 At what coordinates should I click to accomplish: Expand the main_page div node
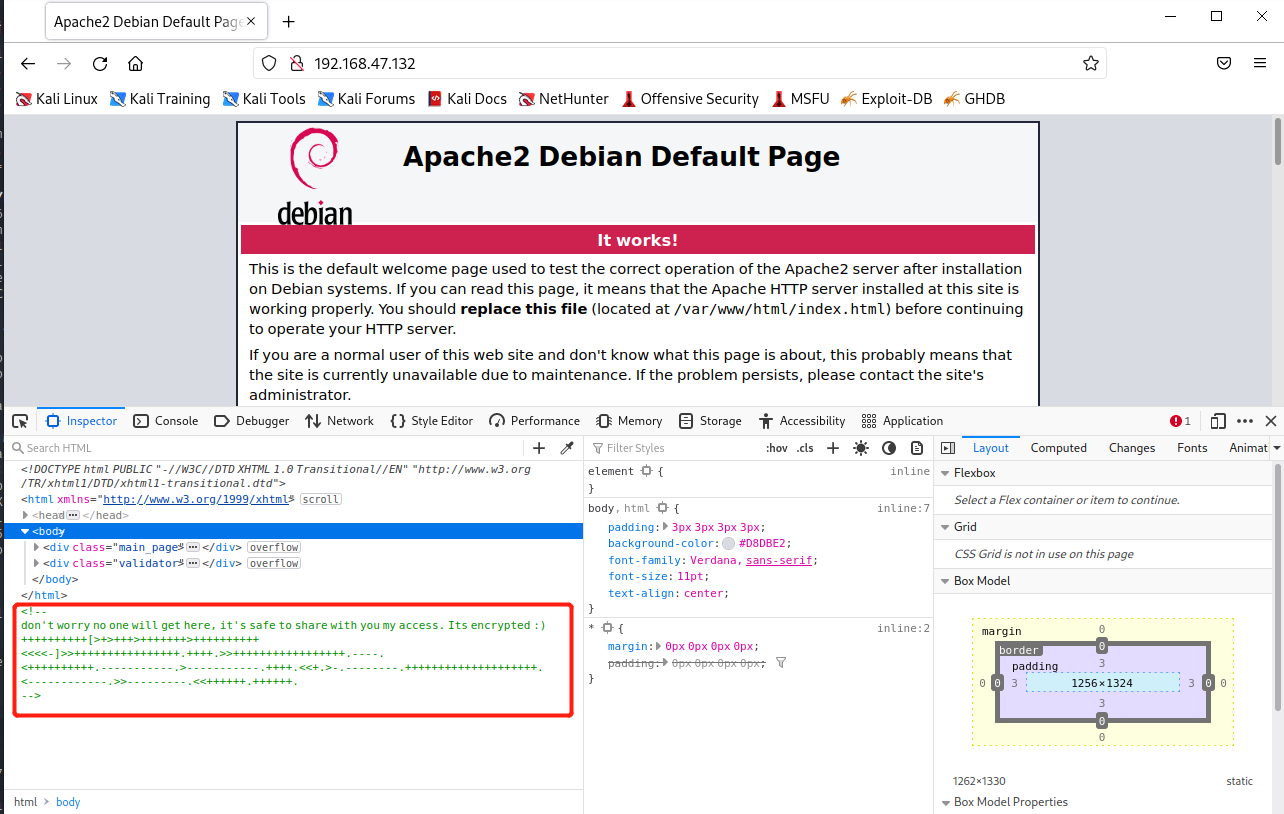click(x=37, y=547)
